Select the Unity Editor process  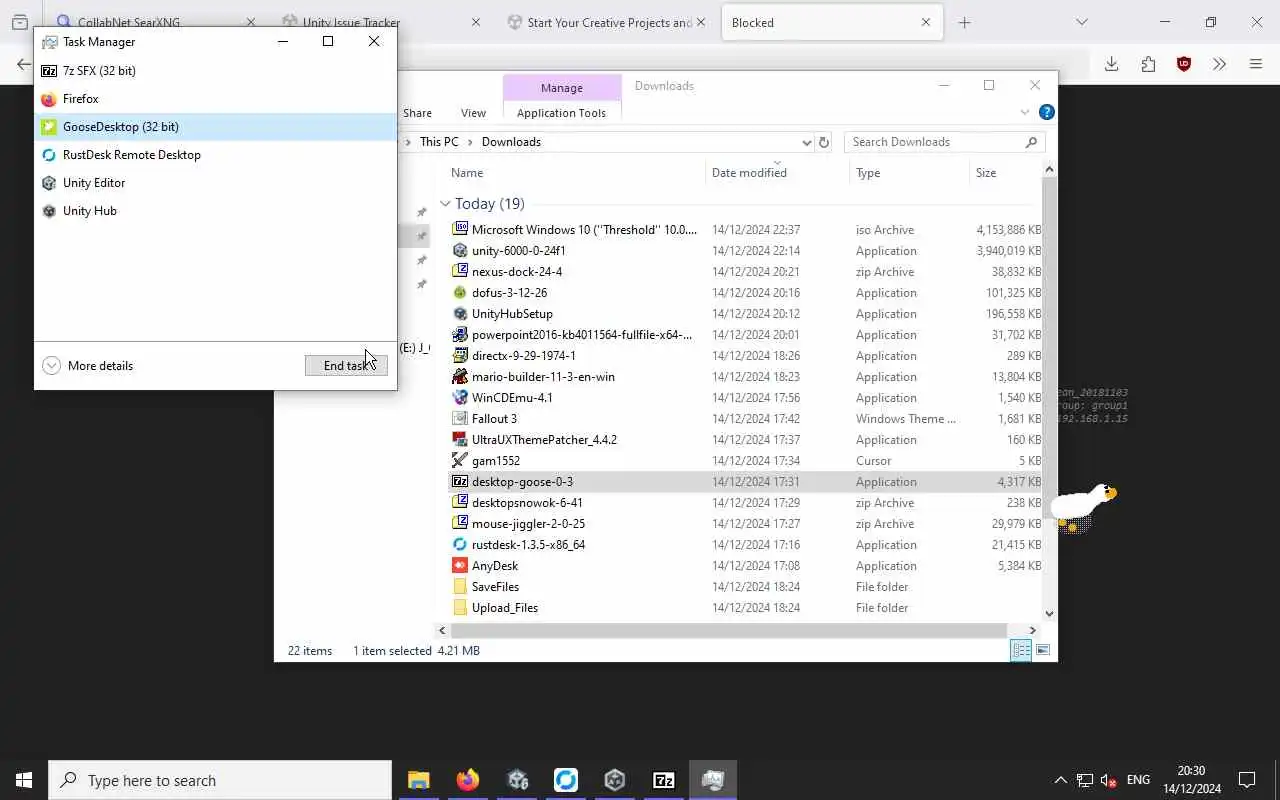pyautogui.click(x=215, y=183)
